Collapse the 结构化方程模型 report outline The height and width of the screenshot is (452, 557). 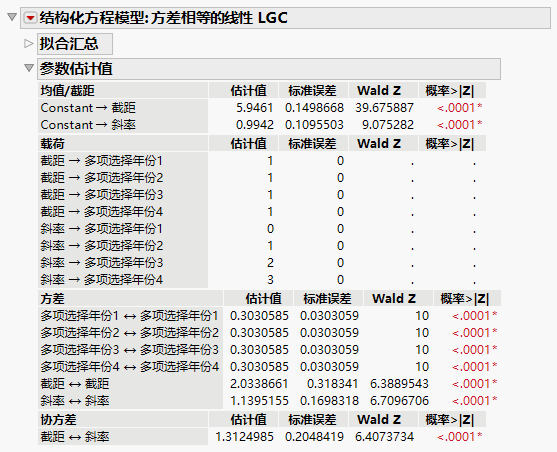coord(12,17)
